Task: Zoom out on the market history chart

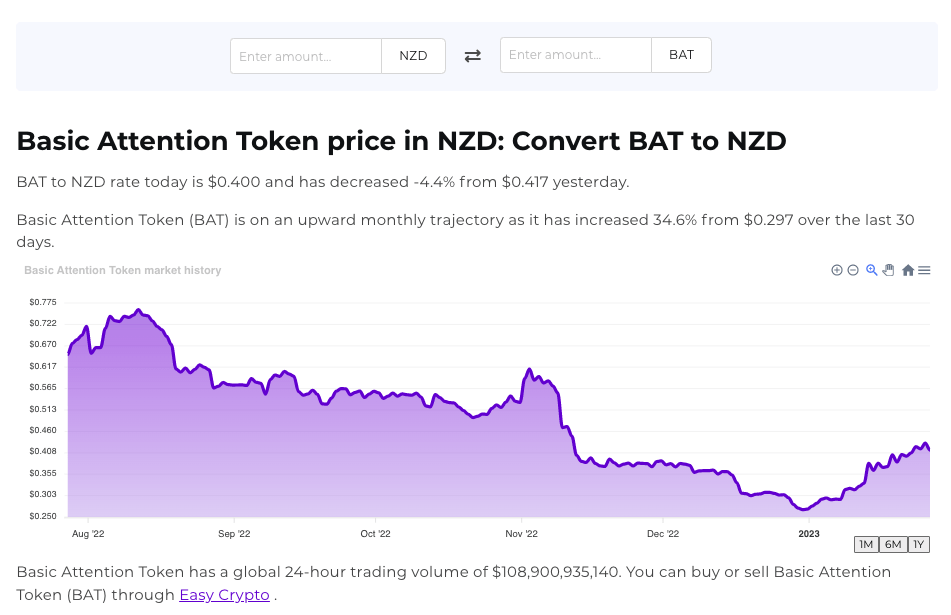Action: click(853, 270)
